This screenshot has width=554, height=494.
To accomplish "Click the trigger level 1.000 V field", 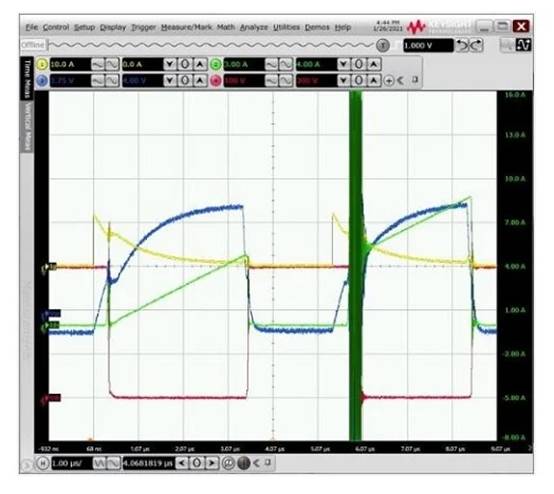I will click(428, 46).
